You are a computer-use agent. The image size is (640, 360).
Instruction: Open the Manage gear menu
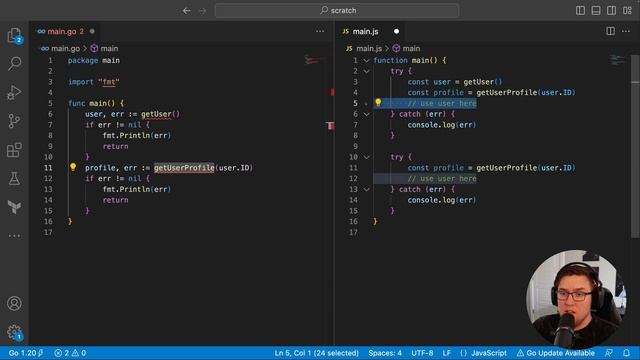(14, 332)
